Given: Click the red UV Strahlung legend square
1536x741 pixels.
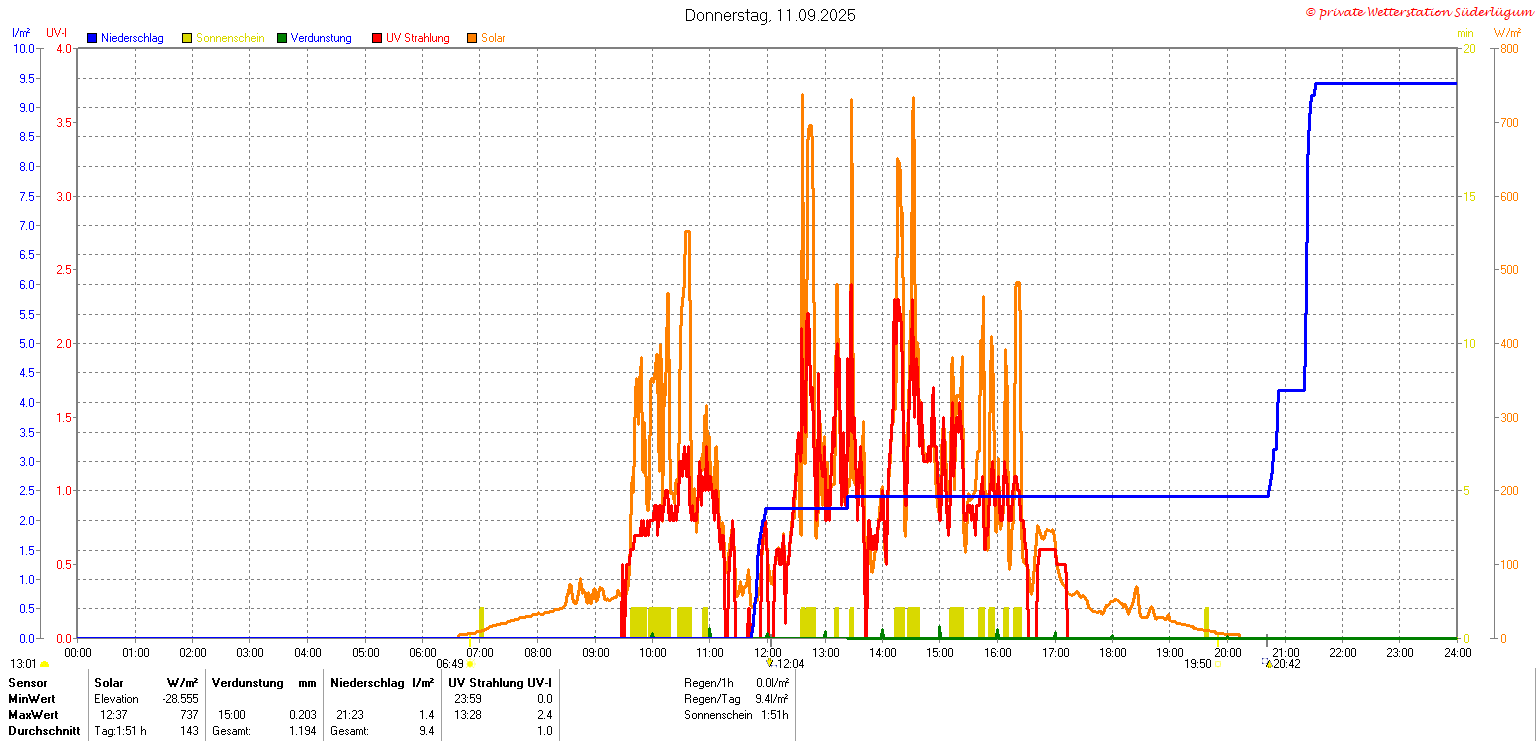Looking at the screenshot, I should tap(377, 38).
